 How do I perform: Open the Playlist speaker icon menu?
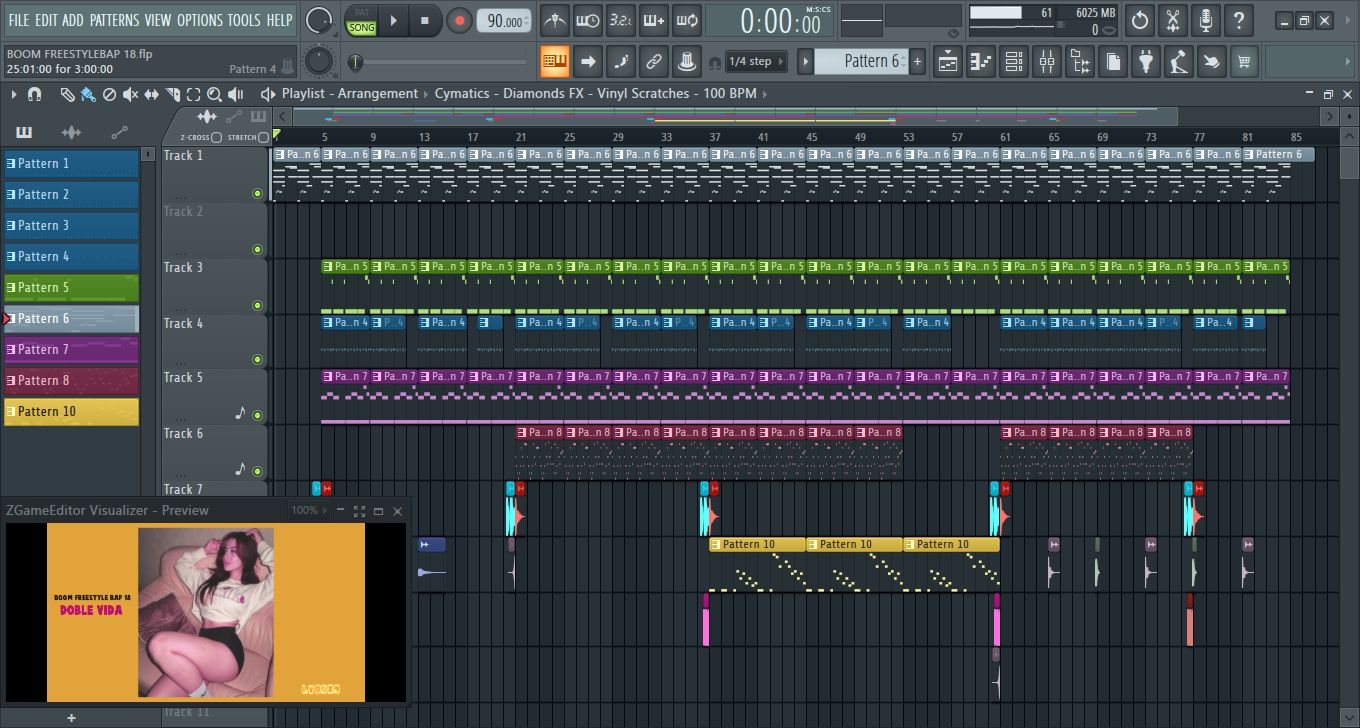[x=267, y=94]
